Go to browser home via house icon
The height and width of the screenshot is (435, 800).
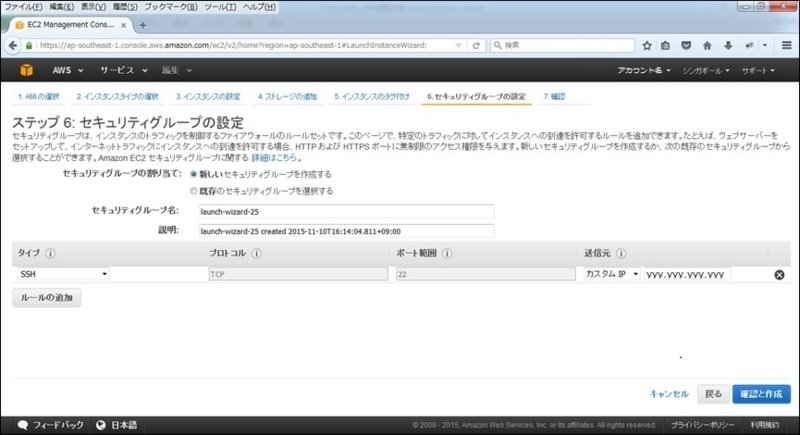tap(708, 45)
